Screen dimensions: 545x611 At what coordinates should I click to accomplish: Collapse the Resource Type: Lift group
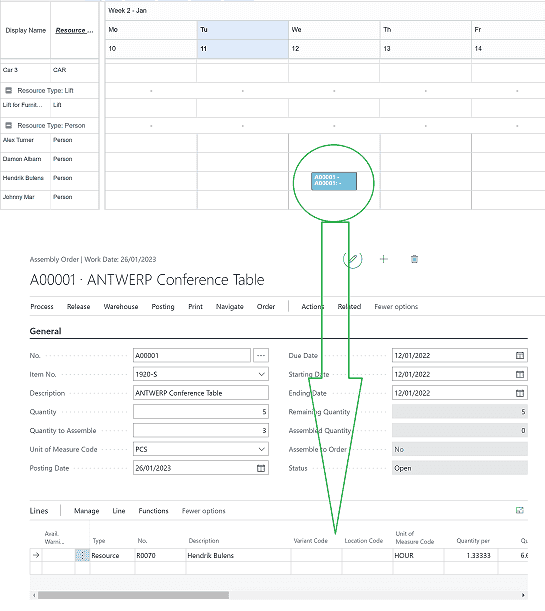point(9,90)
